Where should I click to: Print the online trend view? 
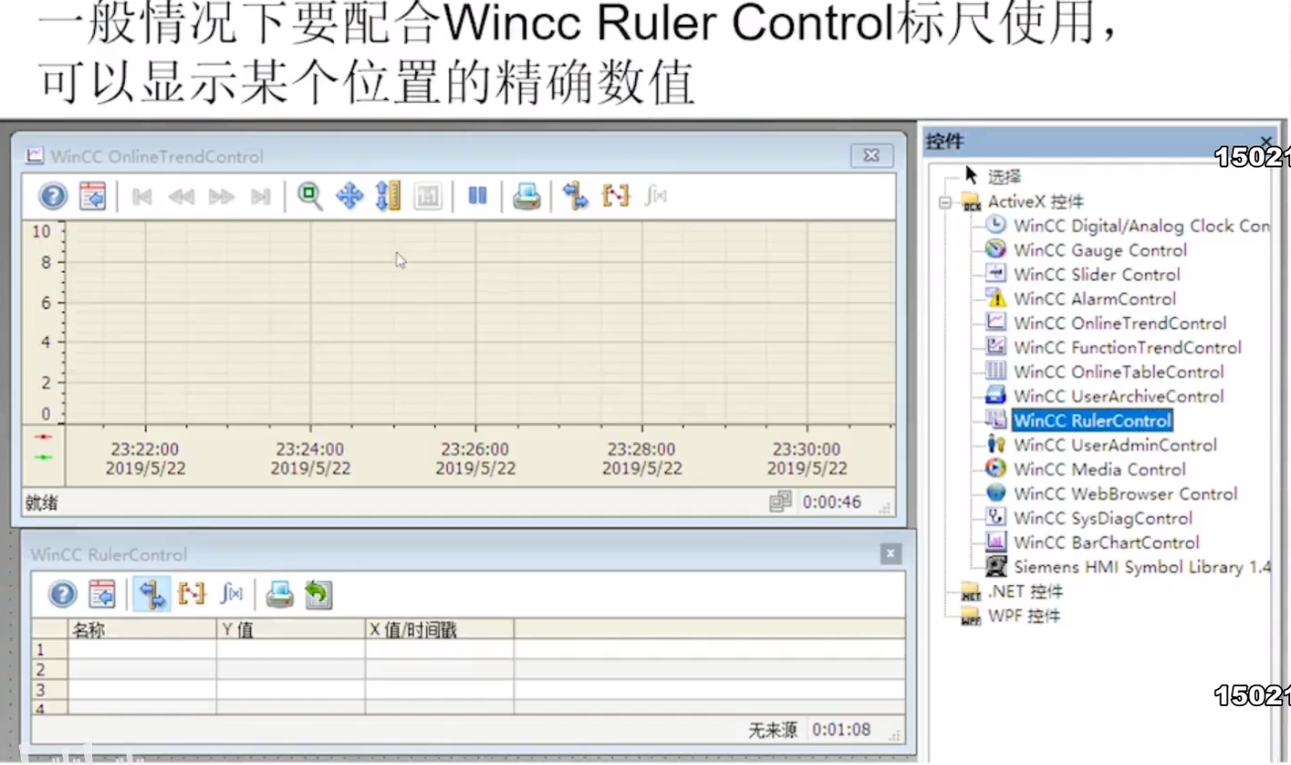[526, 196]
